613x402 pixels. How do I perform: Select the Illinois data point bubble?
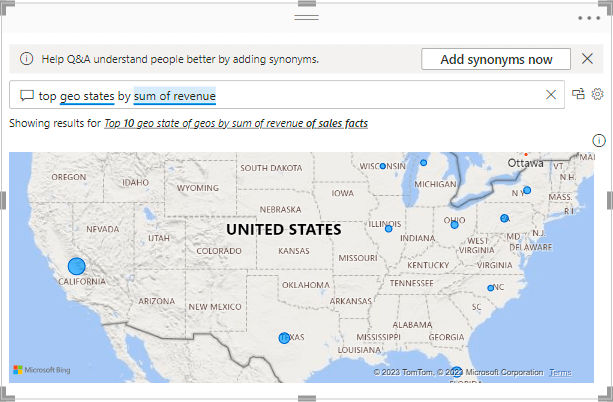(x=388, y=229)
